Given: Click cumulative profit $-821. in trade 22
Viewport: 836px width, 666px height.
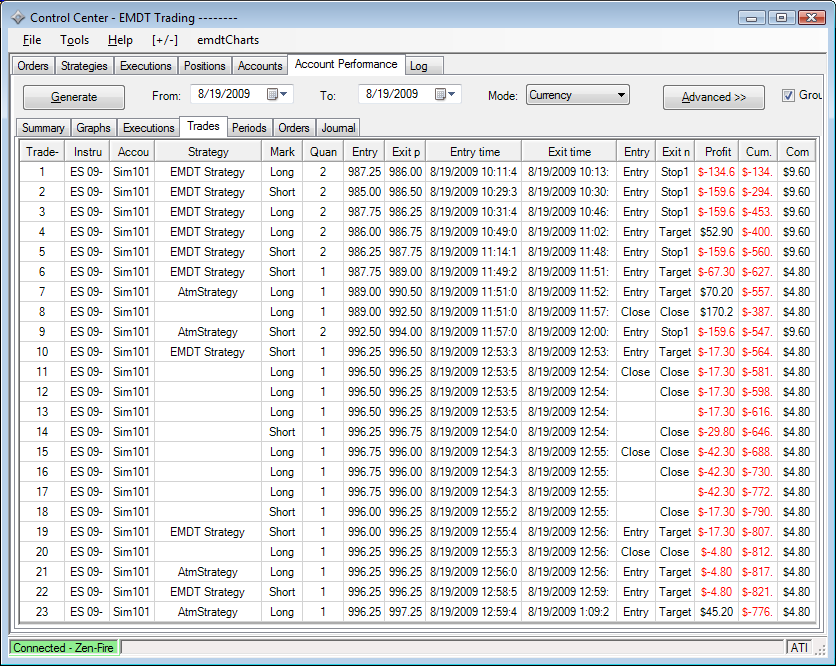Looking at the screenshot, I should coord(758,592).
